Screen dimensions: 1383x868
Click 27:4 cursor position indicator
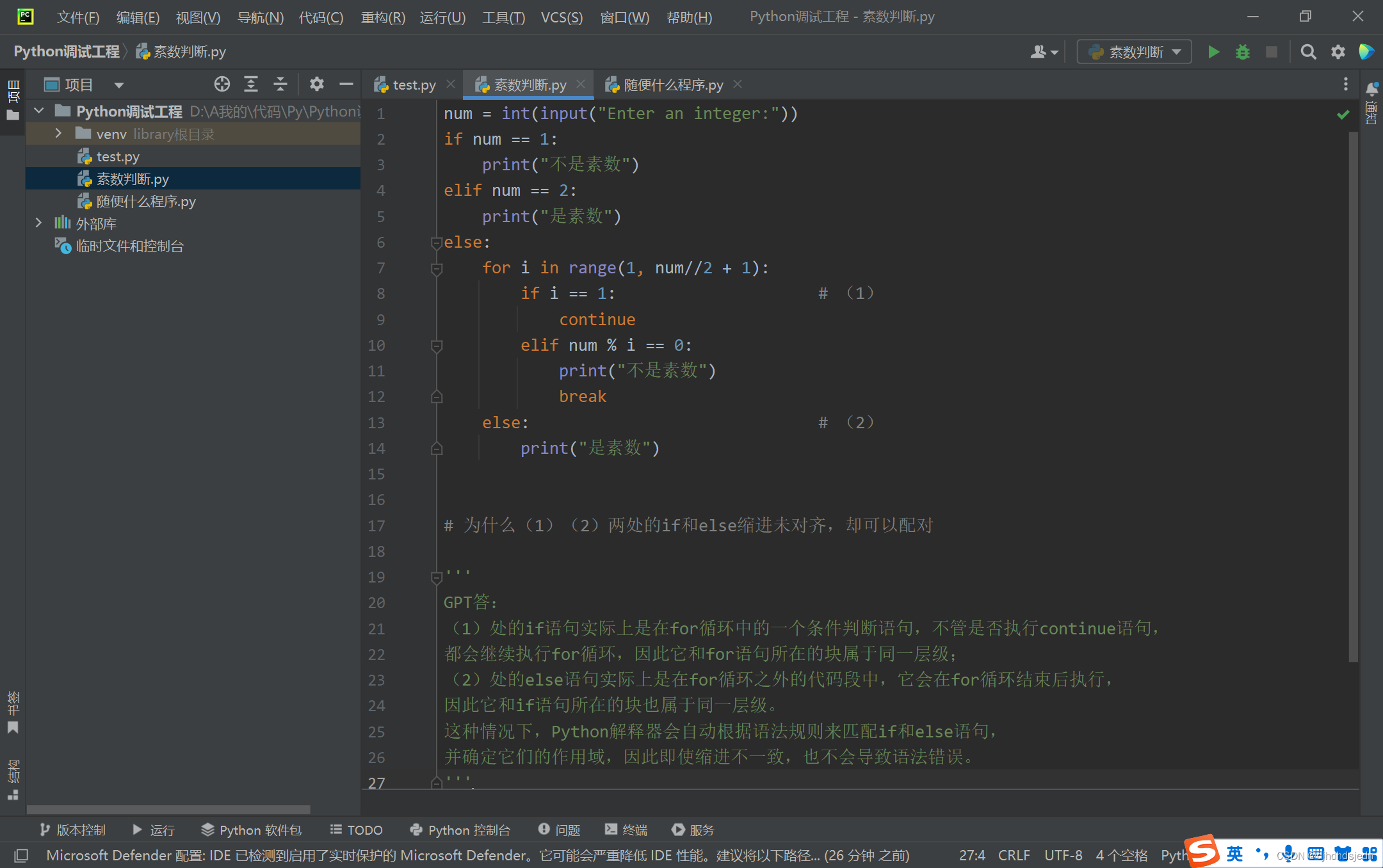pos(972,855)
